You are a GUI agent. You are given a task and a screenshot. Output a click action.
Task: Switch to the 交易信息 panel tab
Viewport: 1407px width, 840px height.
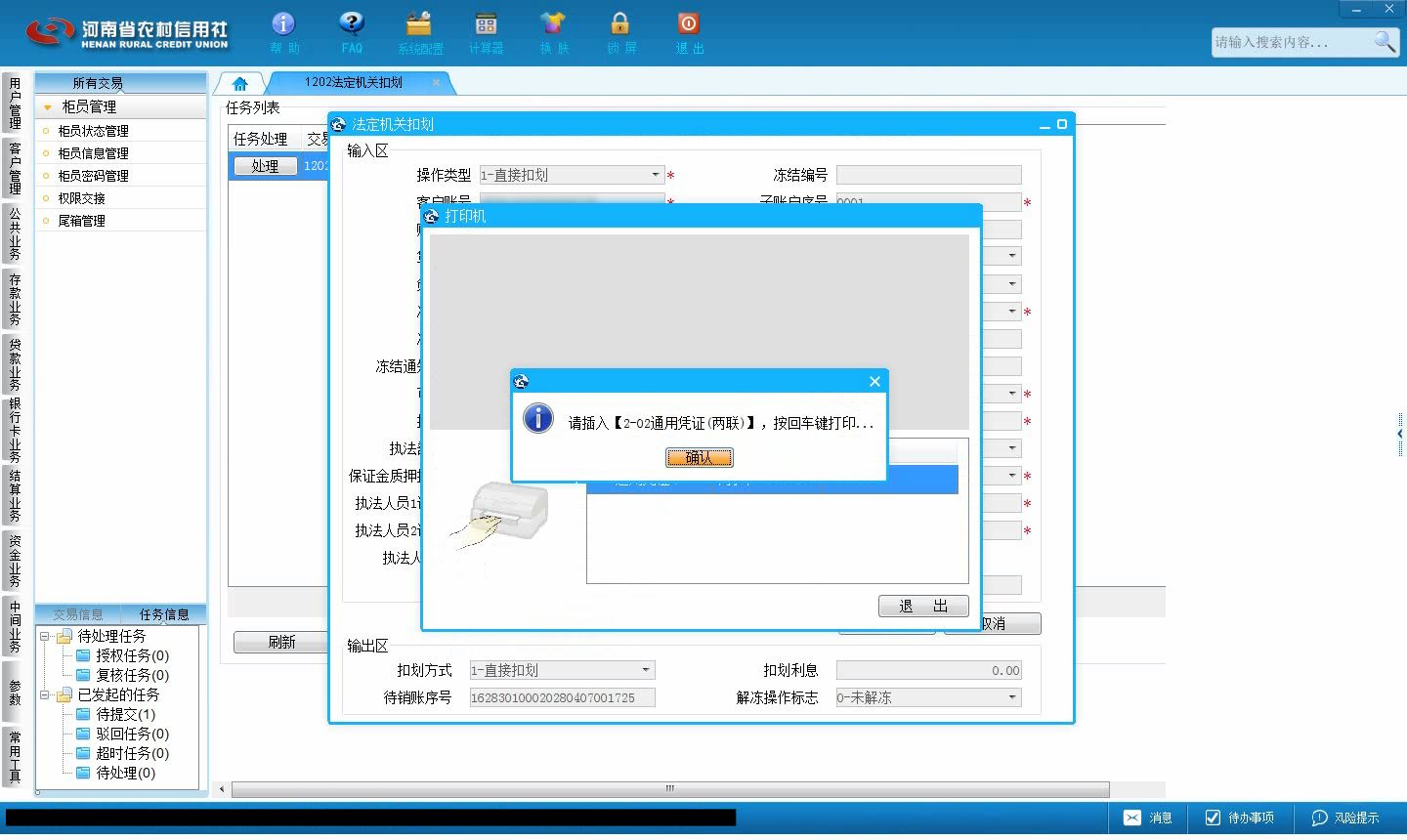click(x=78, y=614)
